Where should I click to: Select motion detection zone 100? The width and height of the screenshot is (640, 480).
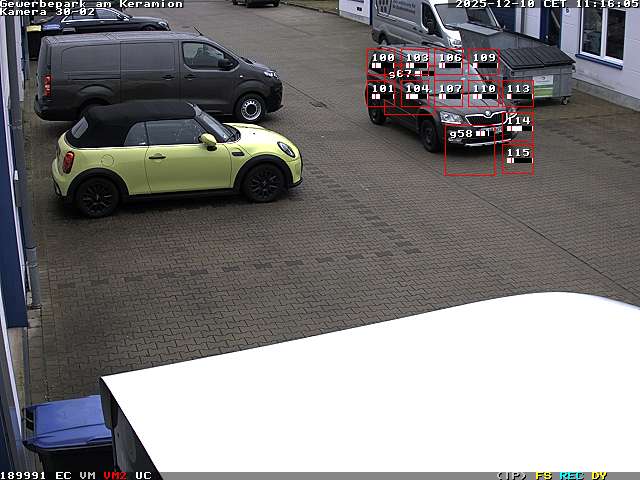(383, 58)
